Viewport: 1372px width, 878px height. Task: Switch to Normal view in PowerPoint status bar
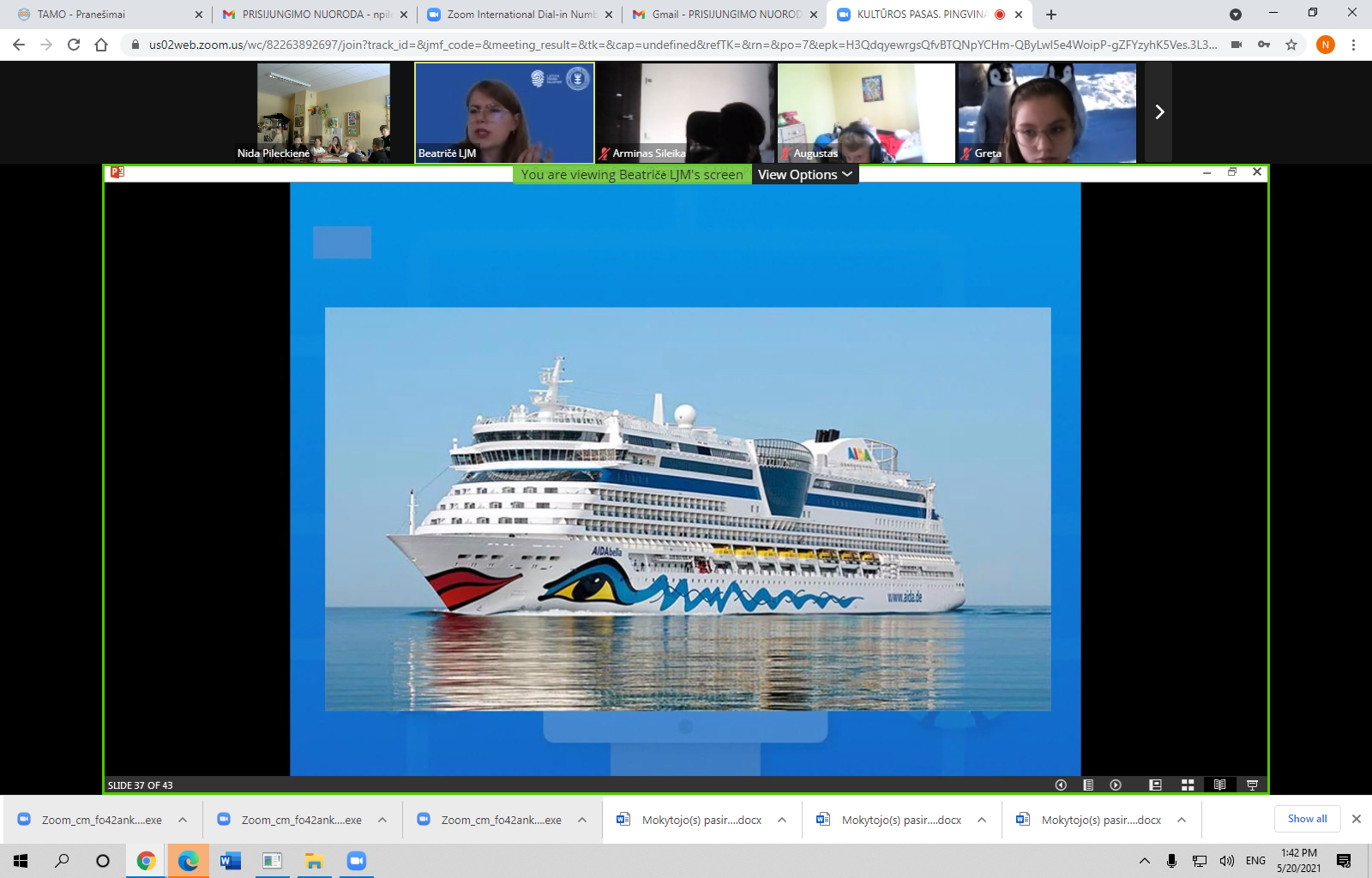click(x=1155, y=785)
